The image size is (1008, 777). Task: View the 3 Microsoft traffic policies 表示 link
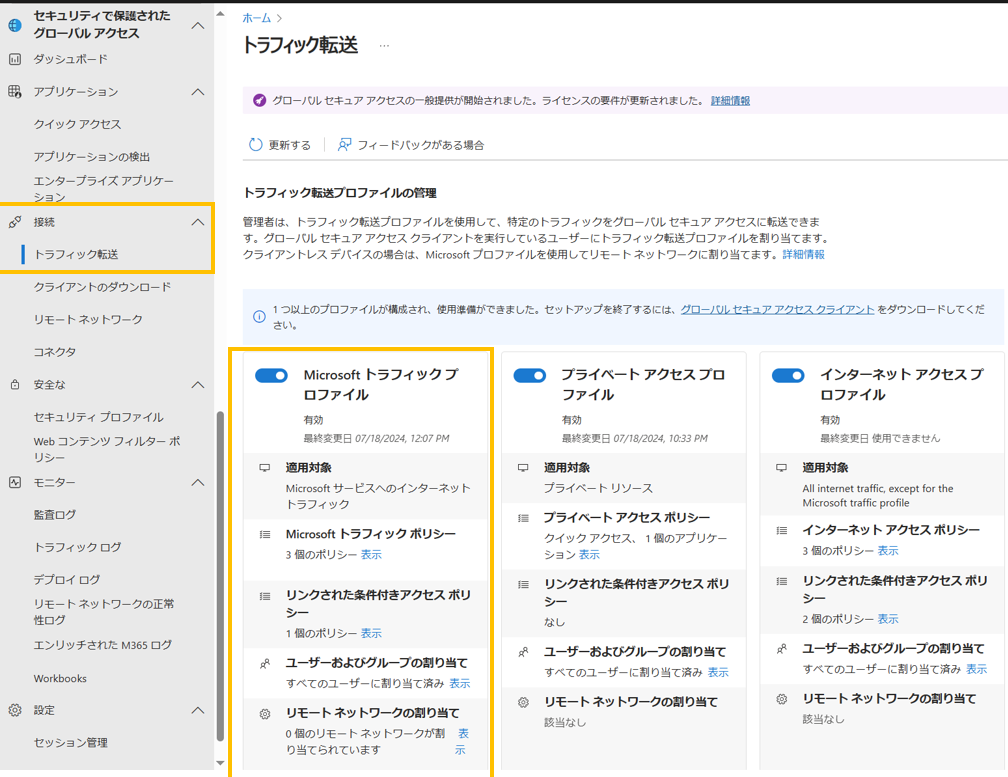coord(371,555)
